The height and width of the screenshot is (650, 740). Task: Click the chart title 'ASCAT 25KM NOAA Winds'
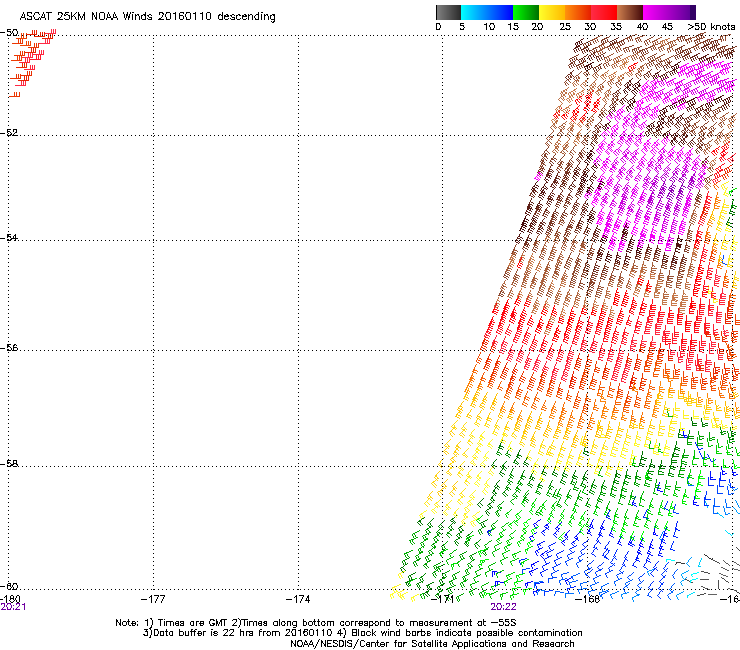[x=86, y=16]
